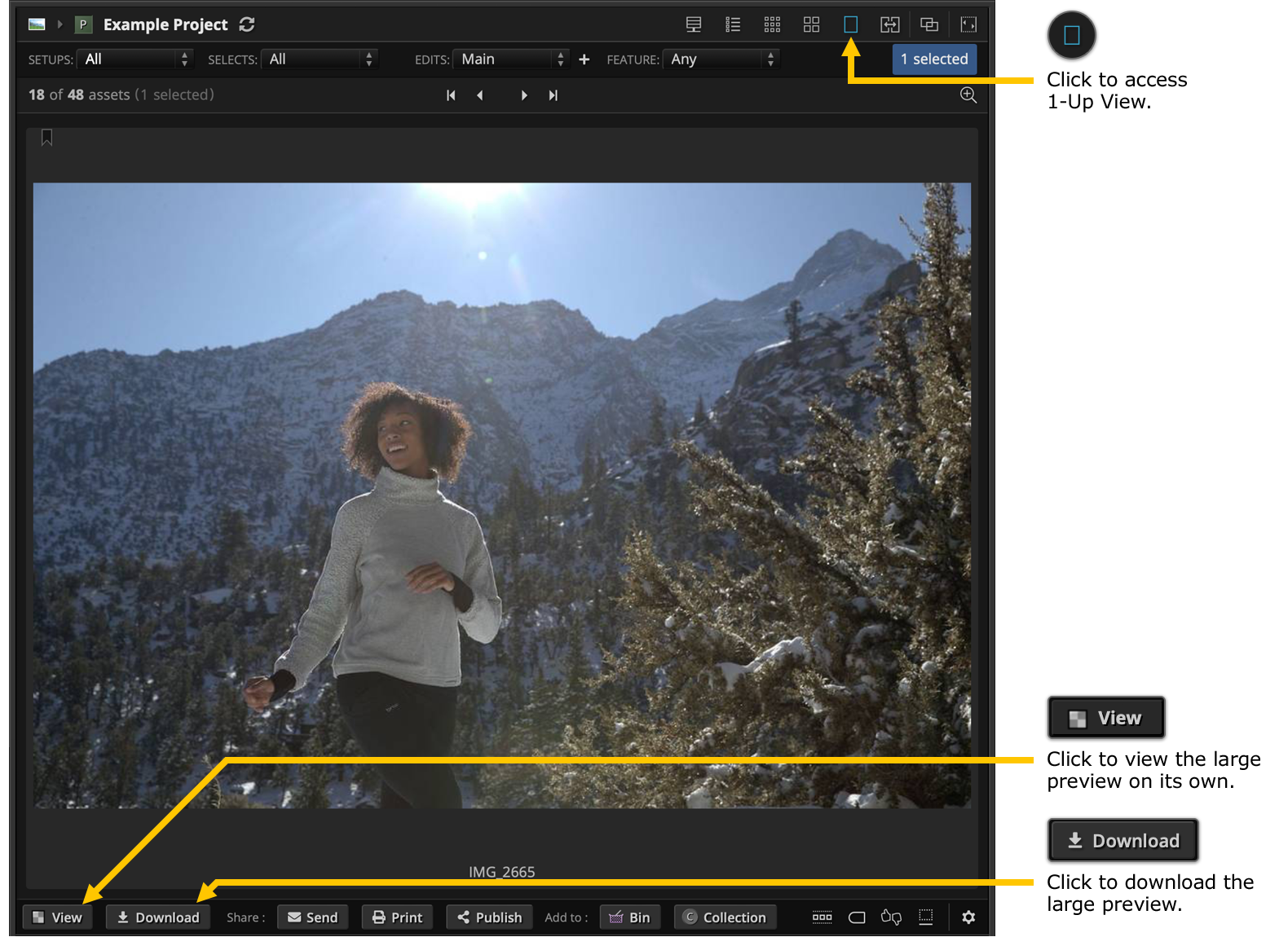Click the IMG_2665 filename label
The image size is (1288, 937).
[x=502, y=872]
